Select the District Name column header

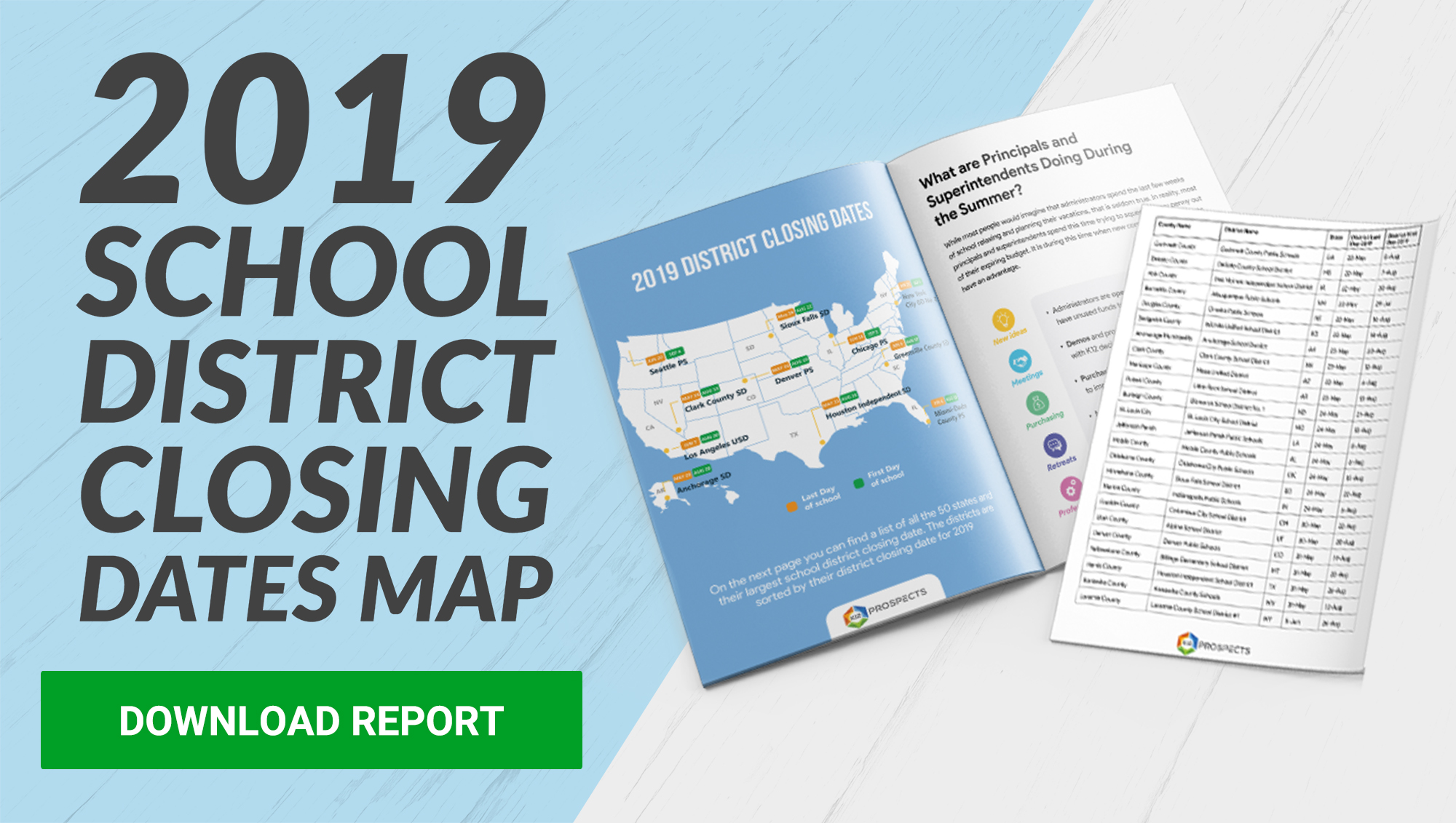[1243, 231]
